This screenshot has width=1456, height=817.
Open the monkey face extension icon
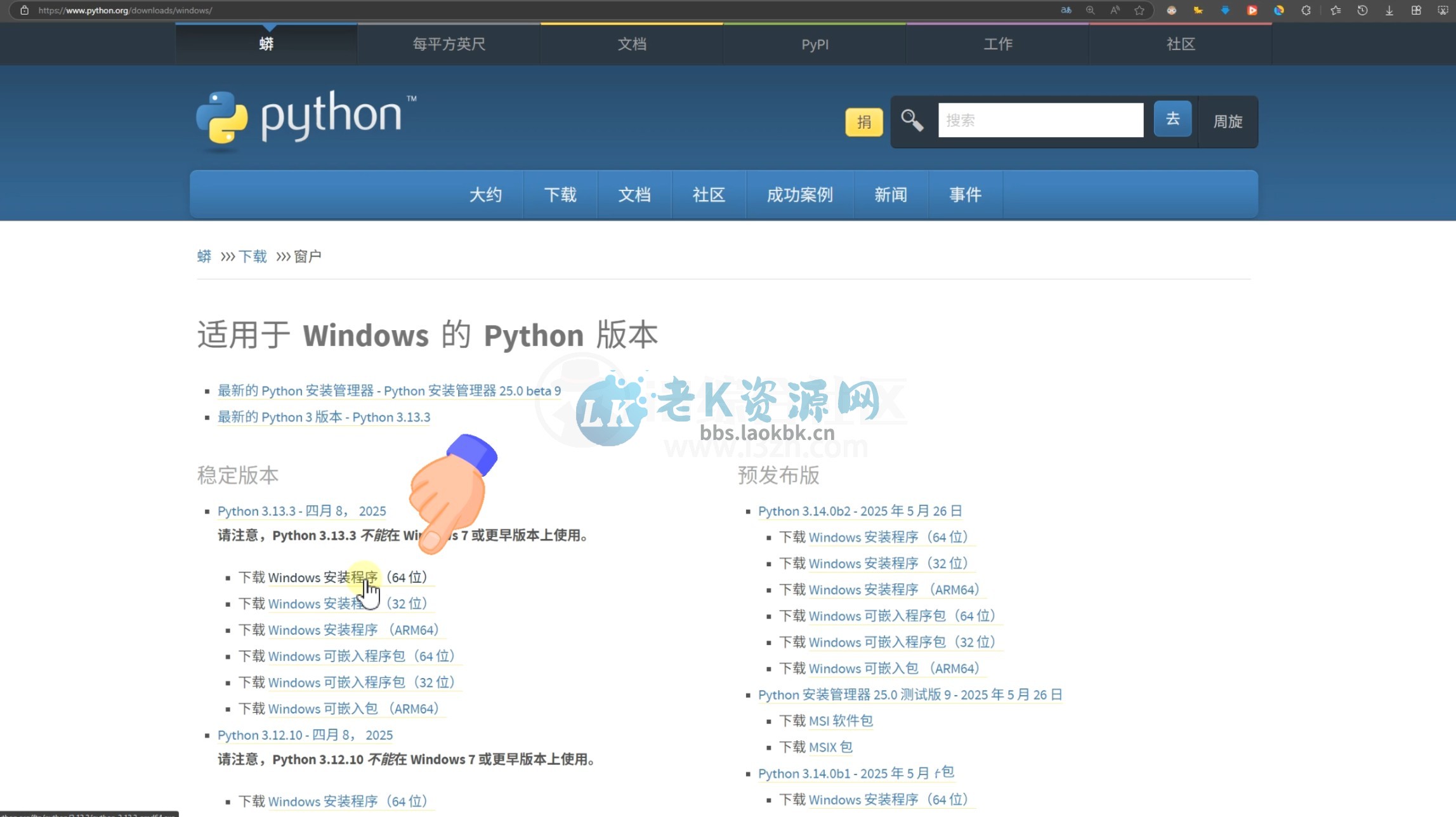[1172, 10]
